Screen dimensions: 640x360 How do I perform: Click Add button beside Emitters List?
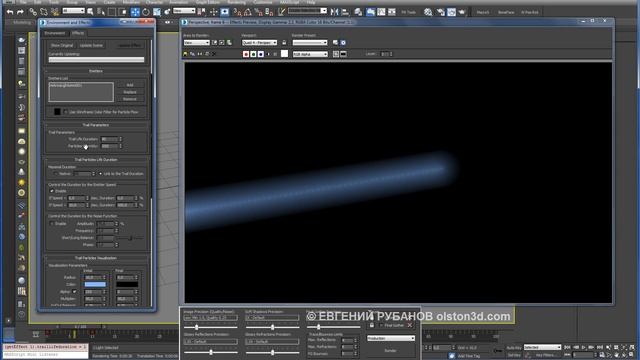coord(130,85)
